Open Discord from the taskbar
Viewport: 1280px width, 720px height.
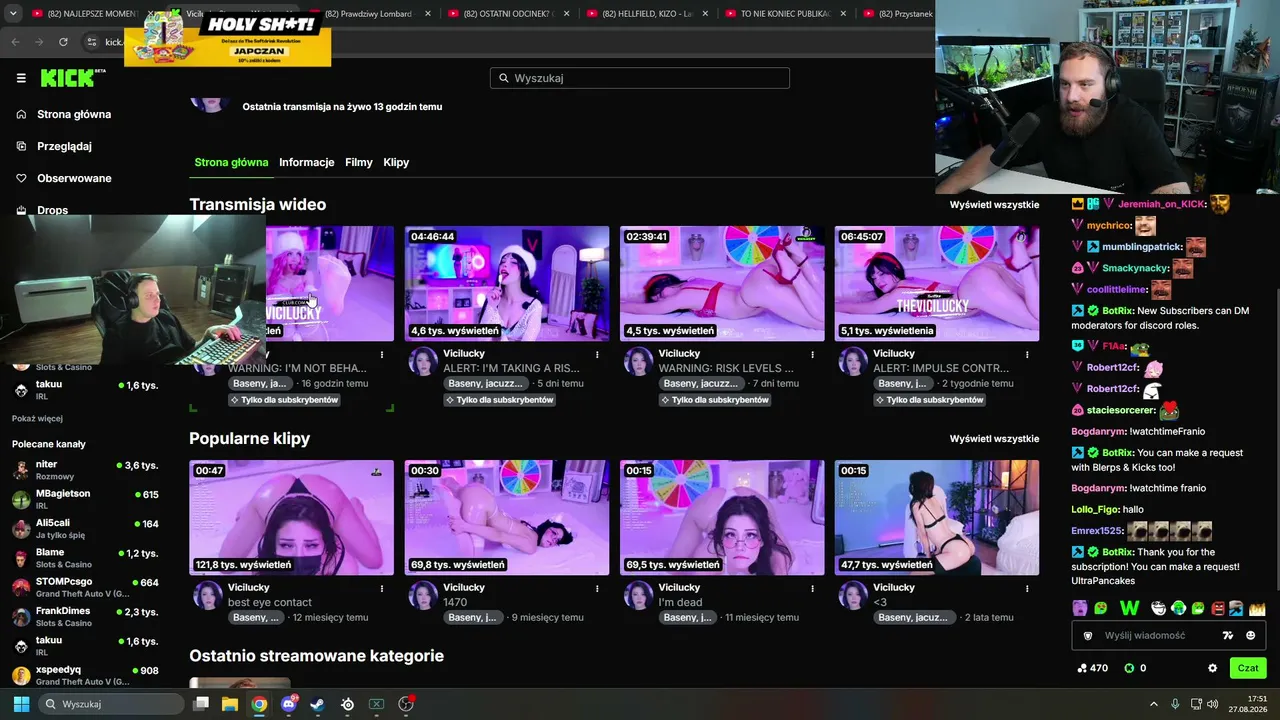click(x=289, y=704)
